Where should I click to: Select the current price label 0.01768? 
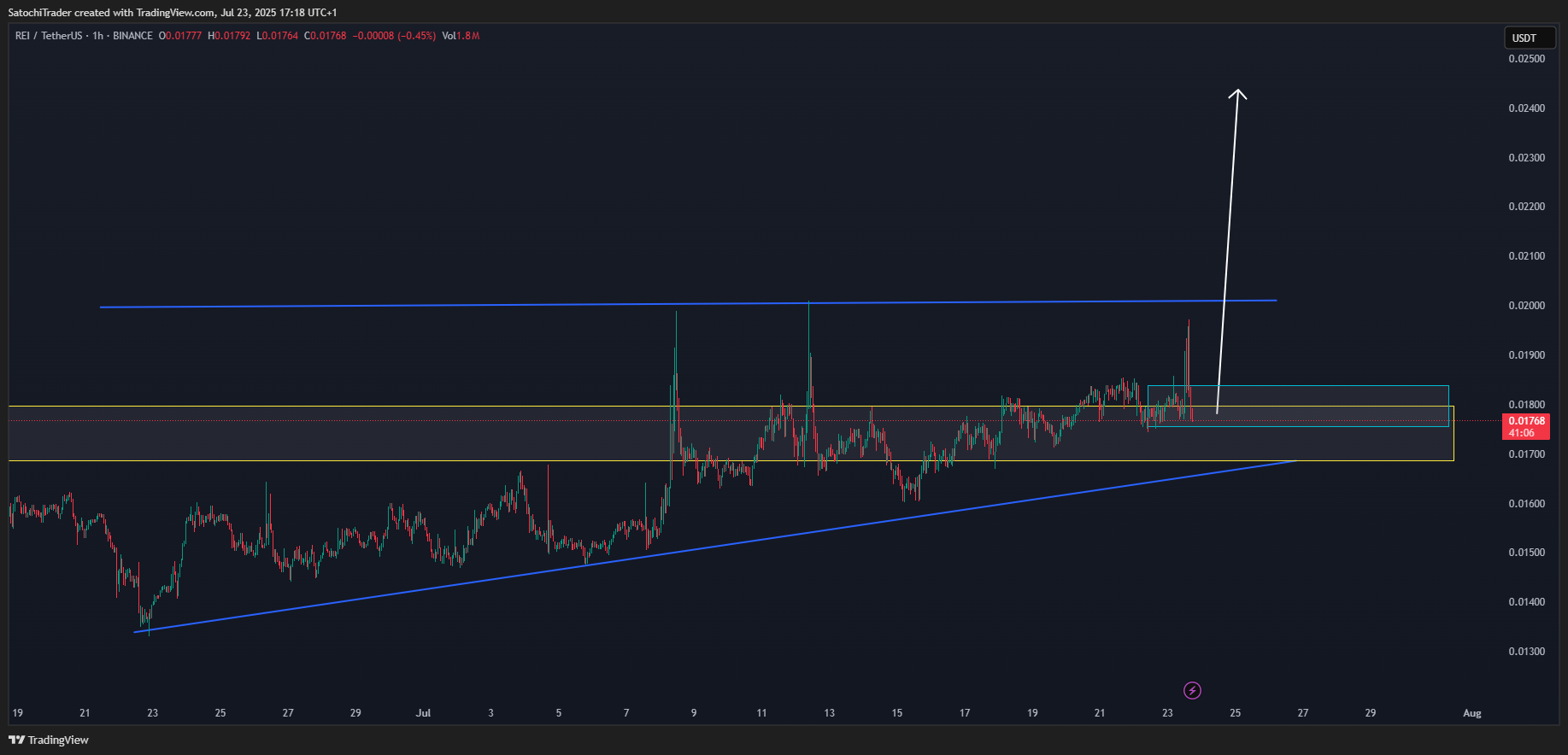tap(1526, 421)
